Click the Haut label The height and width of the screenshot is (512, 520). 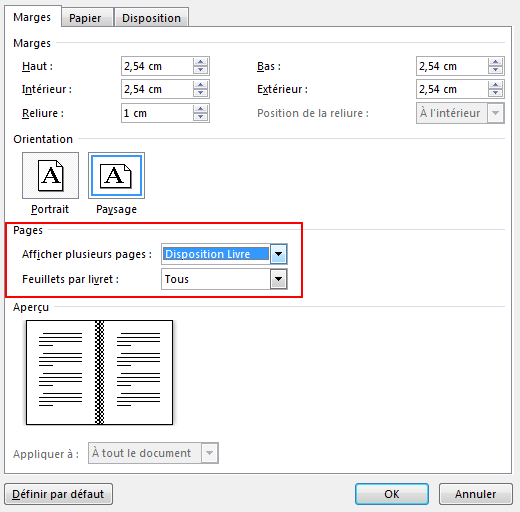(x=37, y=66)
